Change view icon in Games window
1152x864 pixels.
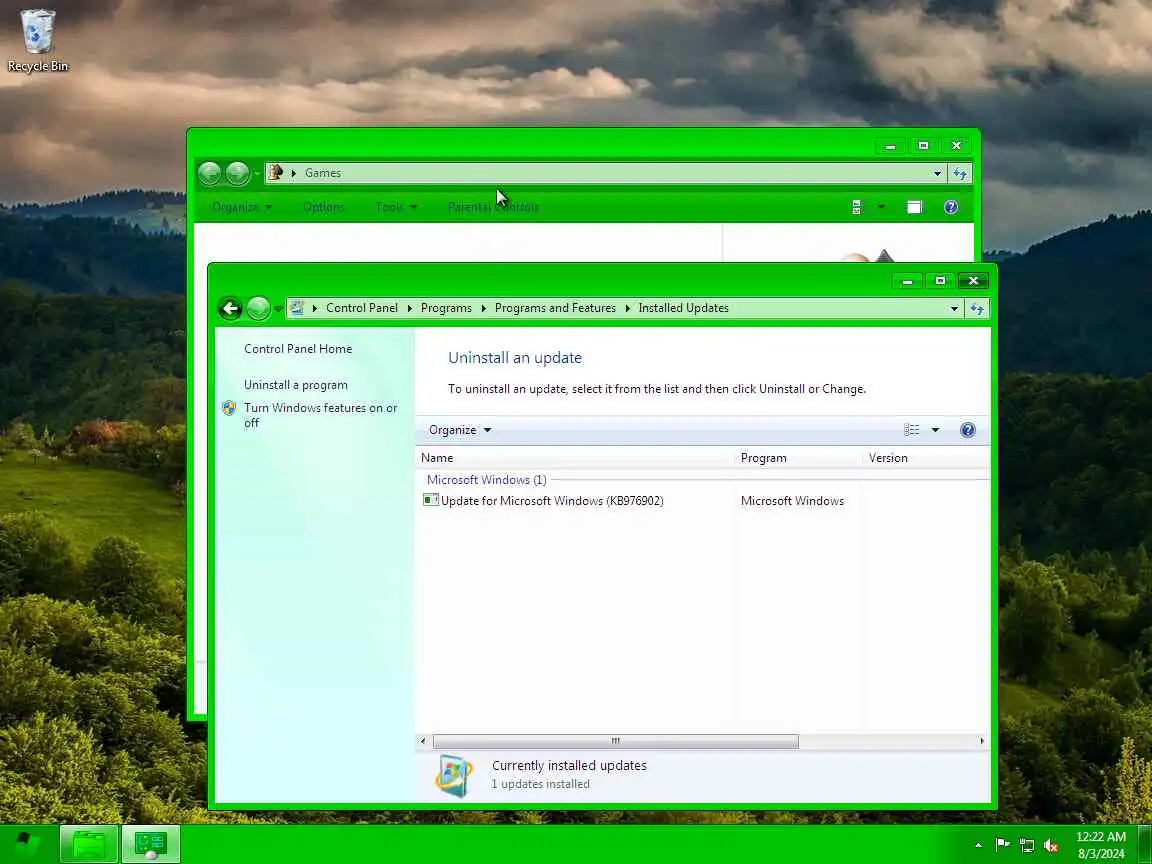(857, 207)
